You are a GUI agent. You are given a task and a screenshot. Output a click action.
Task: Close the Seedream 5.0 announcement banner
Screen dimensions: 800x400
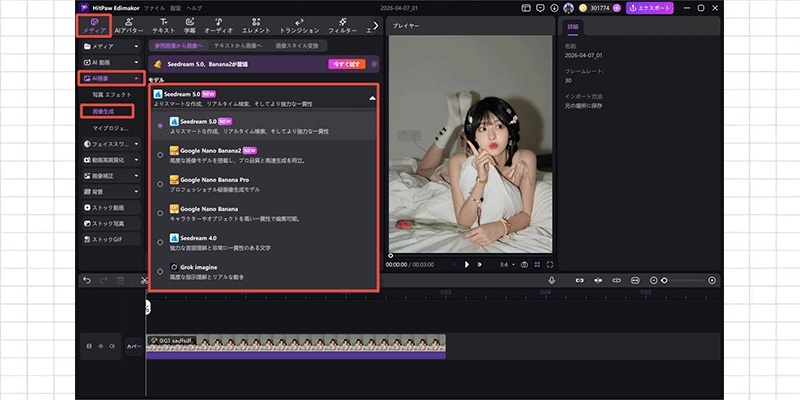[374, 64]
